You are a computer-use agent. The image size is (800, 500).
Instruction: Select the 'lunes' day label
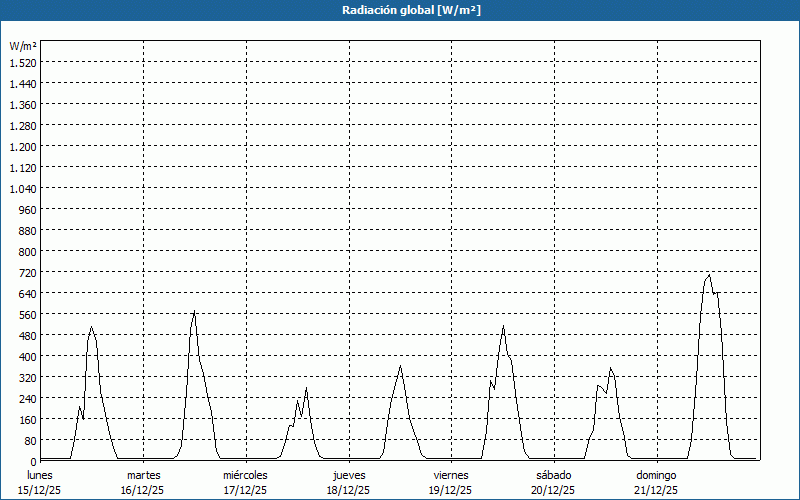[40, 475]
